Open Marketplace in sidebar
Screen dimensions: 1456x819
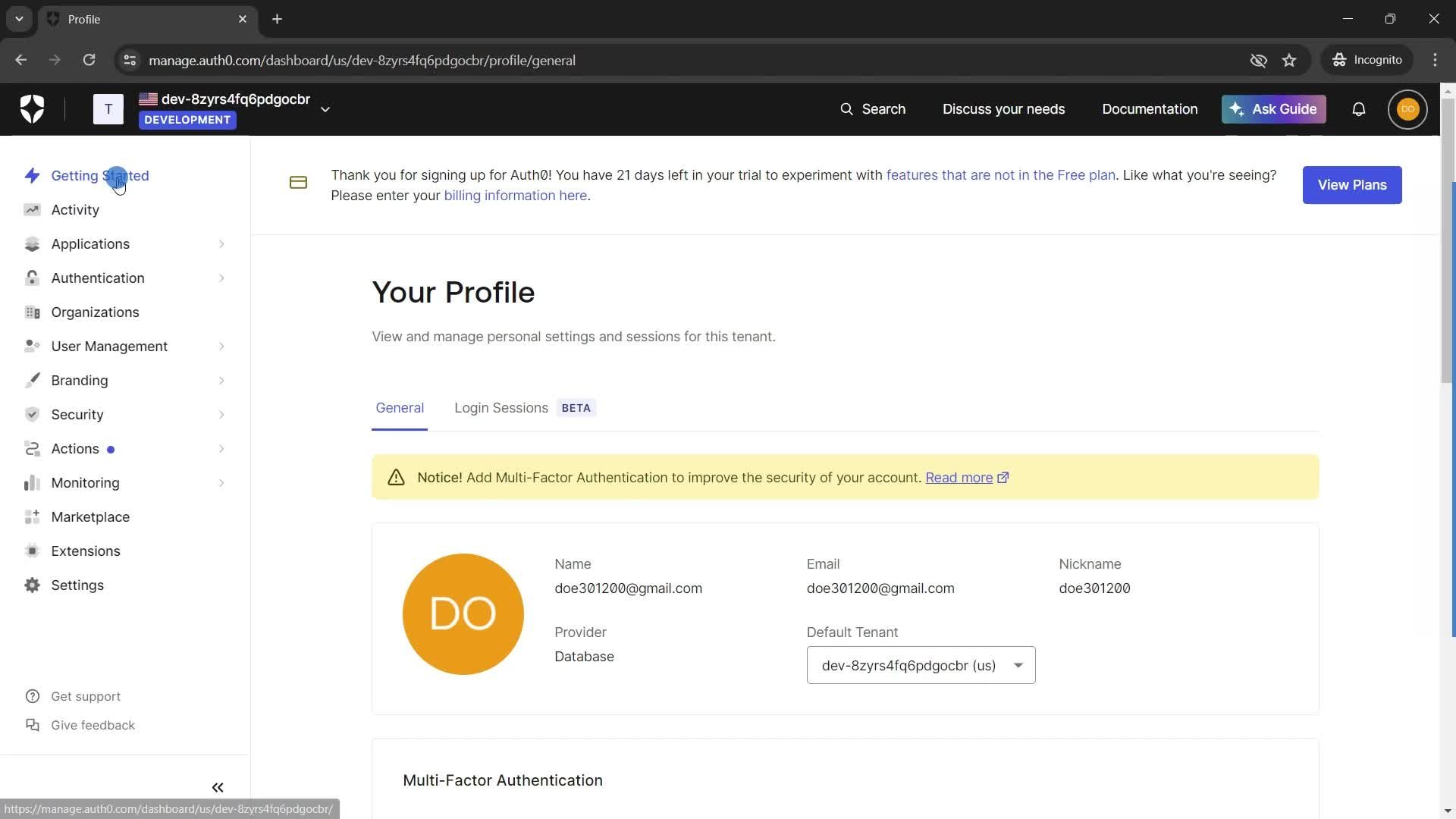coord(90,517)
